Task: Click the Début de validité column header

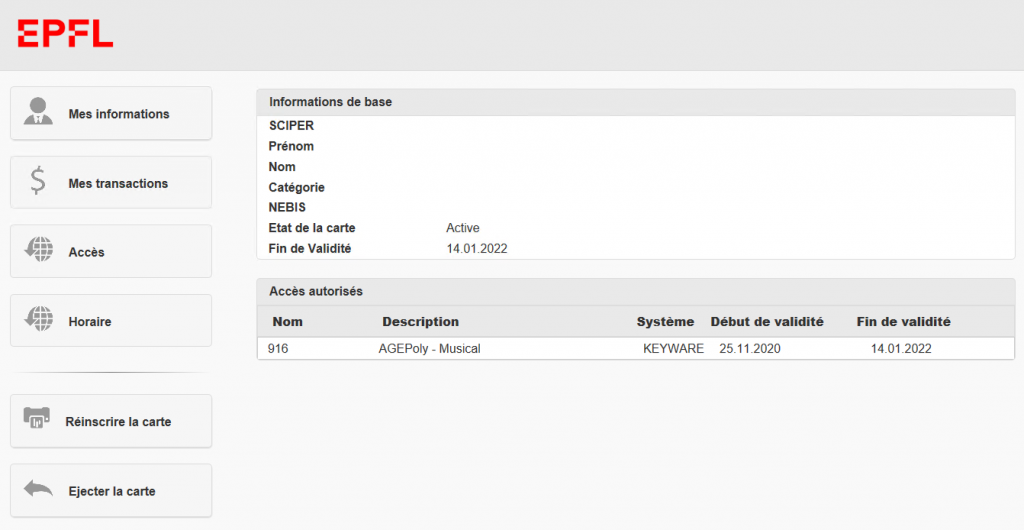Action: tap(766, 322)
